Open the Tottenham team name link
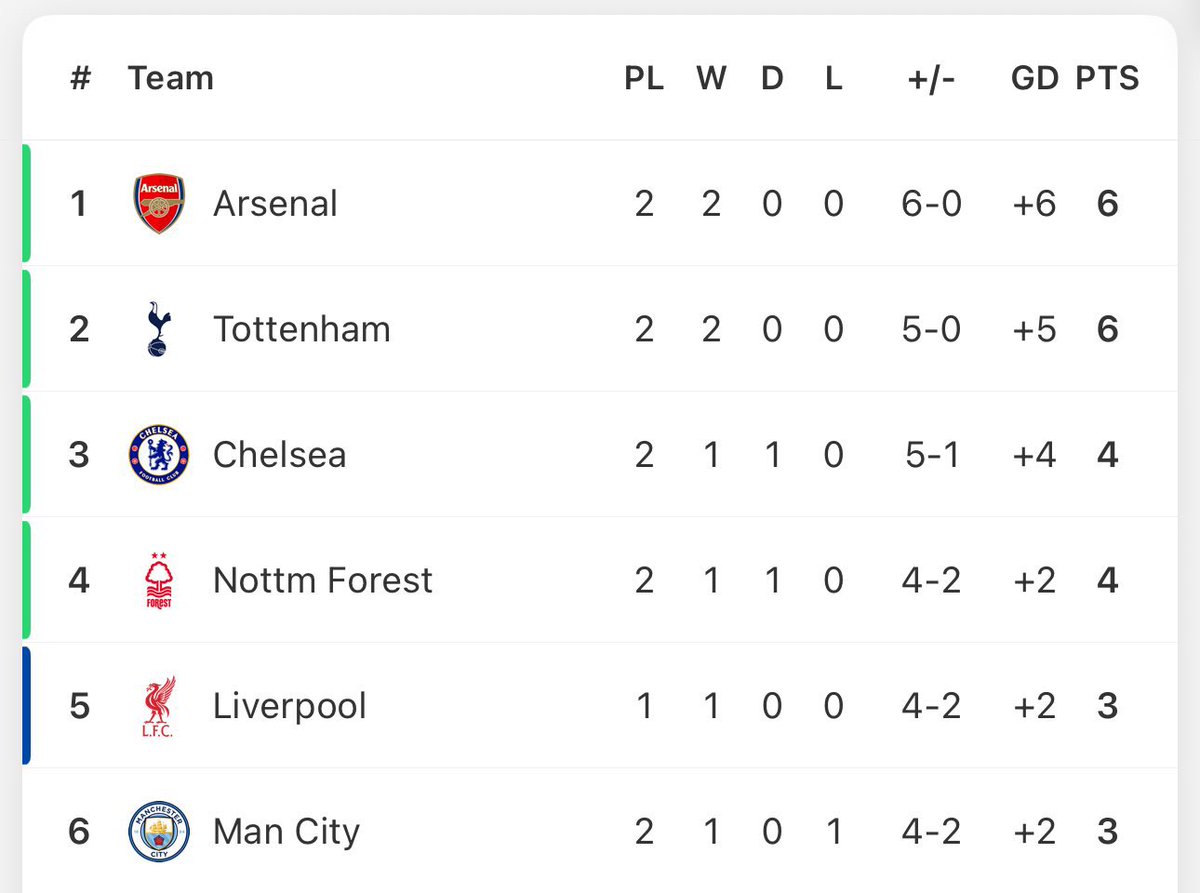The image size is (1200, 893). (x=301, y=329)
